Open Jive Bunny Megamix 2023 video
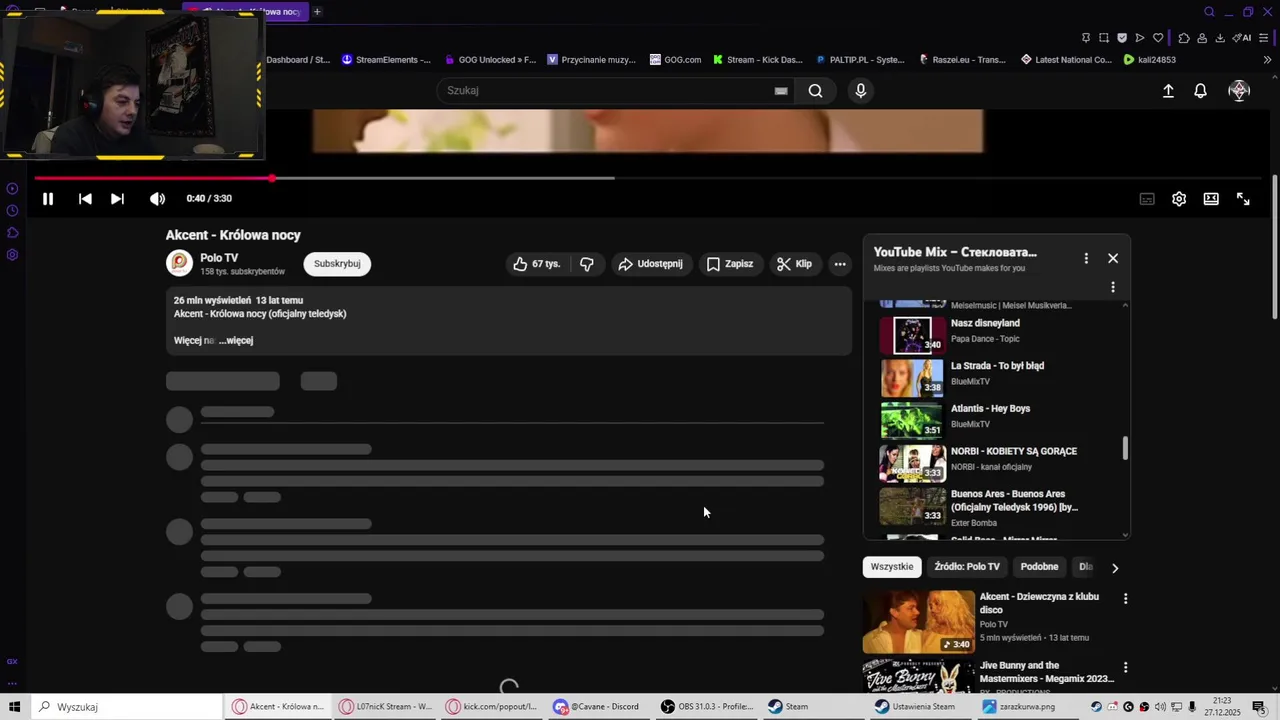The width and height of the screenshot is (1280, 720). click(x=1047, y=672)
